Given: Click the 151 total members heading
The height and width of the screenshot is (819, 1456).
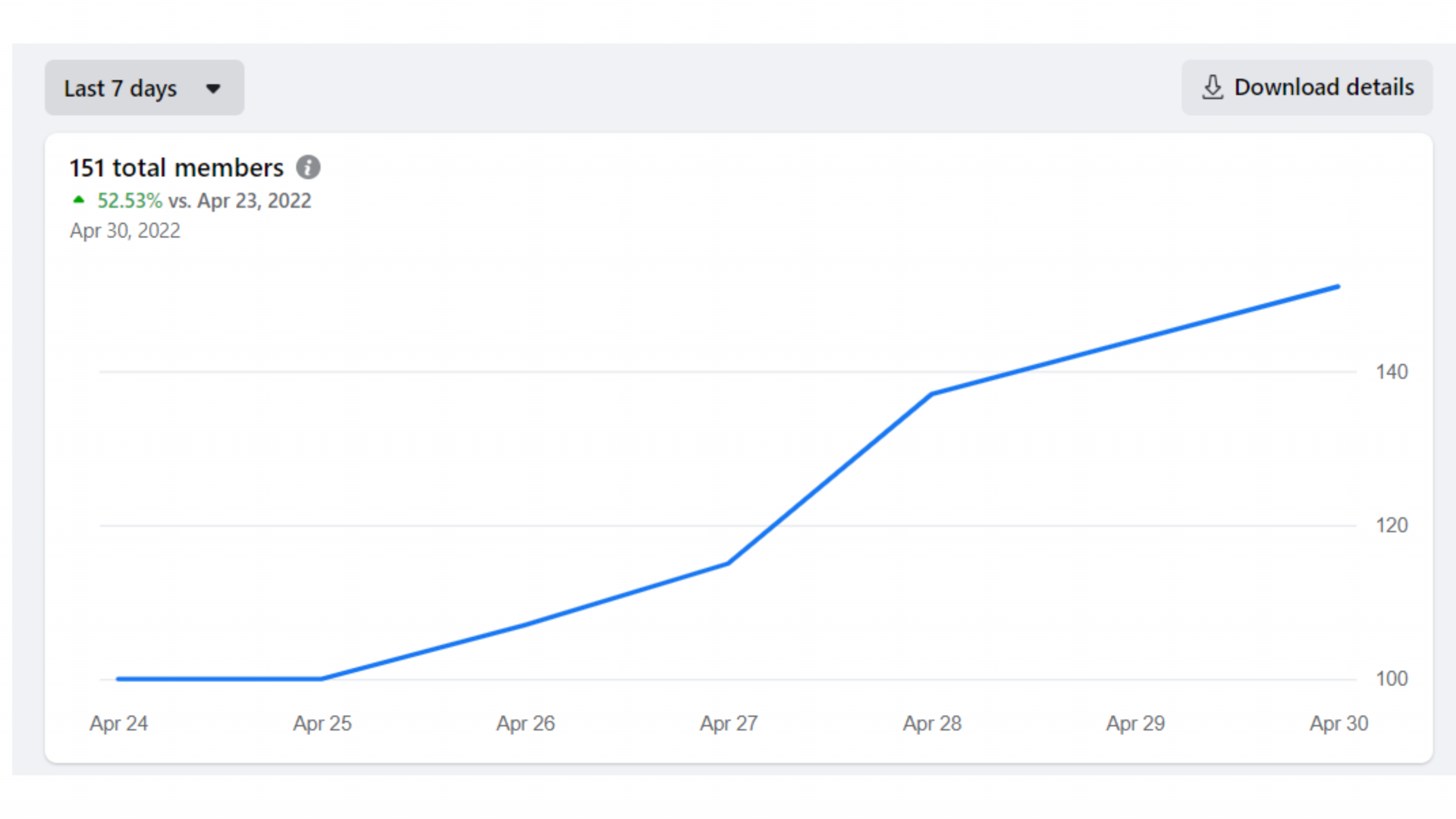Looking at the screenshot, I should point(176,168).
